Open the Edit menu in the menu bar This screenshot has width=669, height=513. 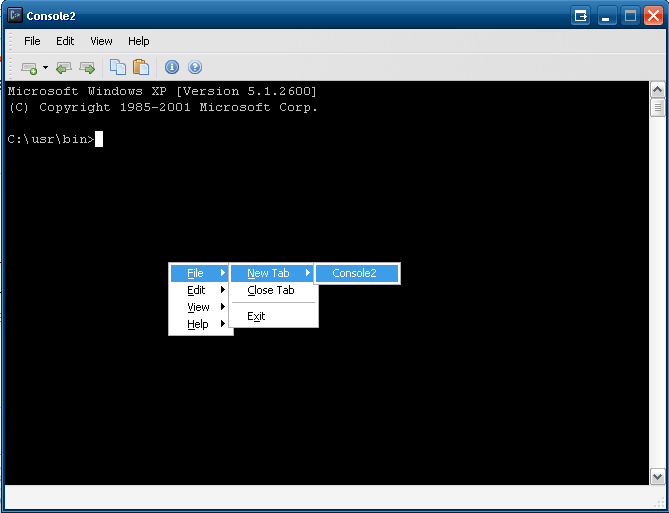click(65, 41)
